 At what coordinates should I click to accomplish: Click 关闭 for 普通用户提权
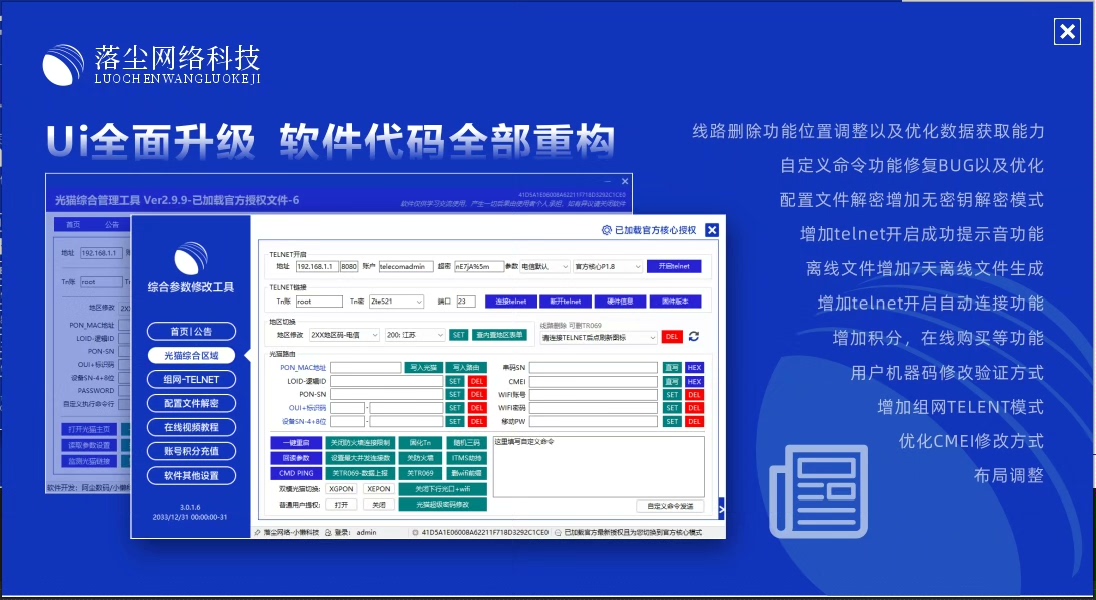coord(379,505)
